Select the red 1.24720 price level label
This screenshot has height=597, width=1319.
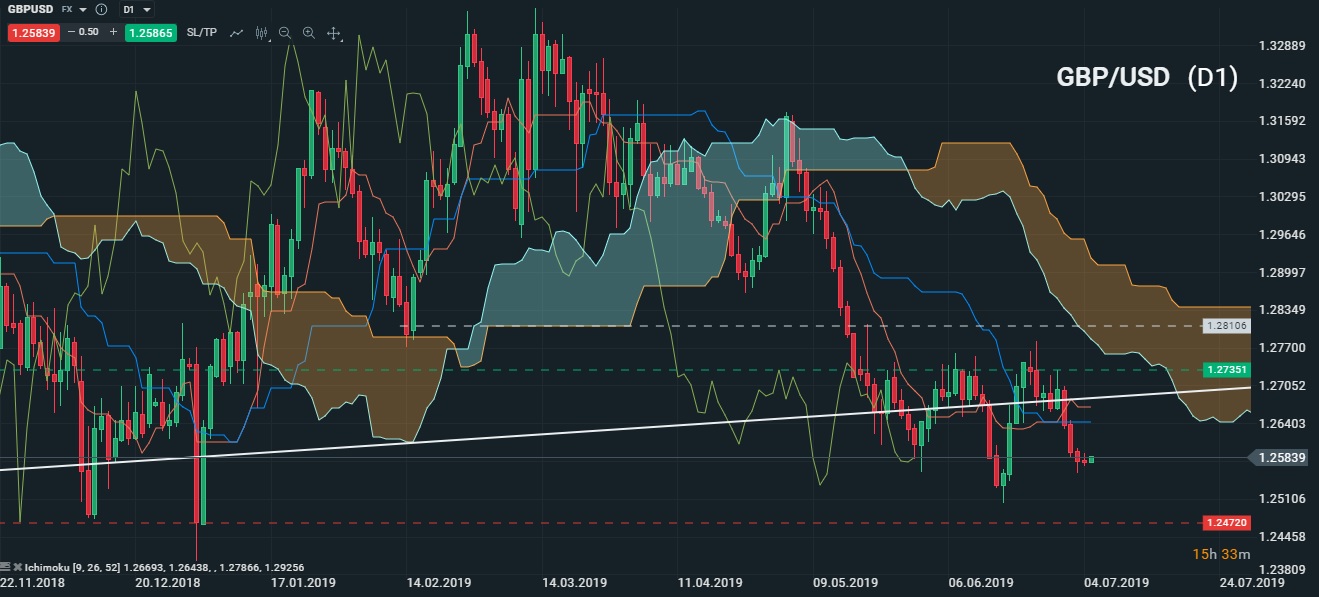coord(1227,523)
